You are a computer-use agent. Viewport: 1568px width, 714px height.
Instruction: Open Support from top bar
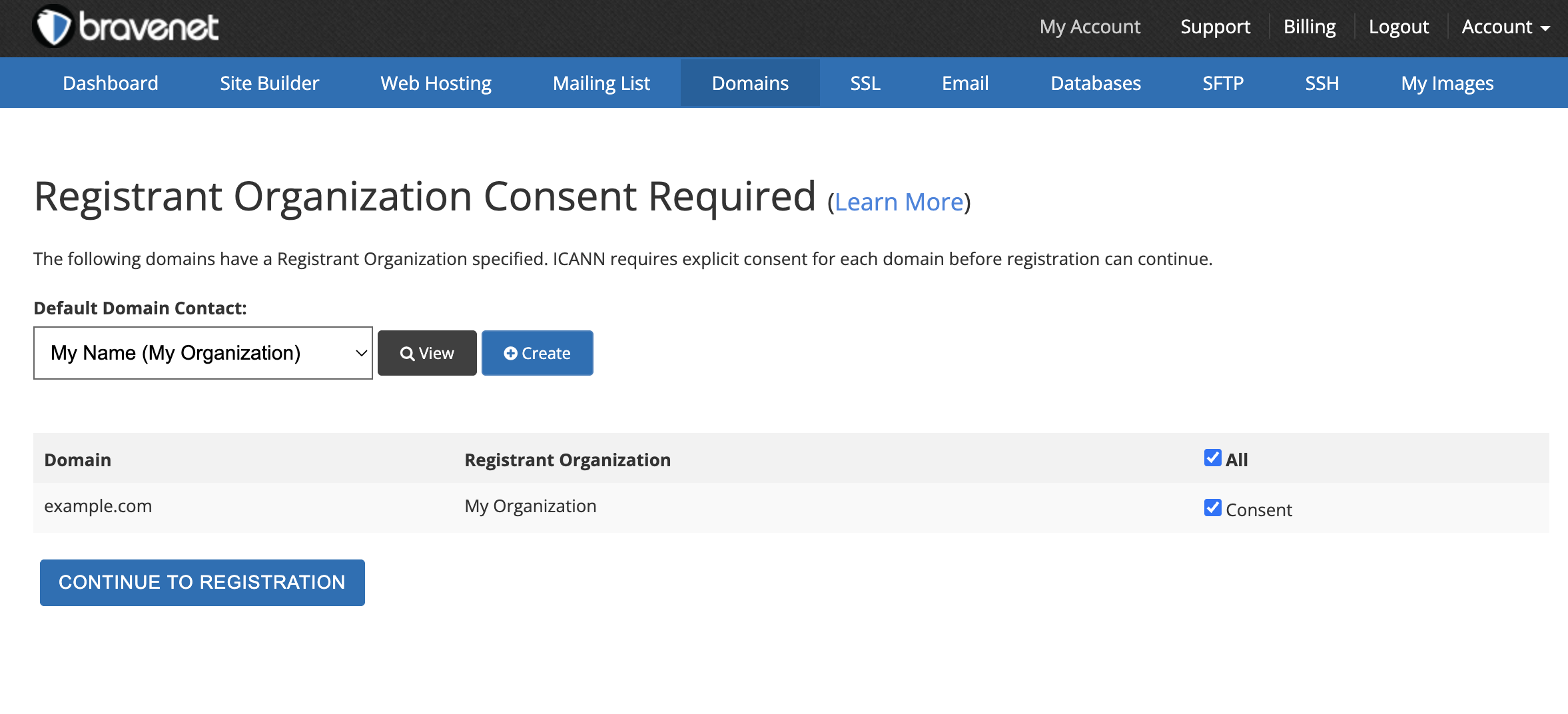point(1215,27)
